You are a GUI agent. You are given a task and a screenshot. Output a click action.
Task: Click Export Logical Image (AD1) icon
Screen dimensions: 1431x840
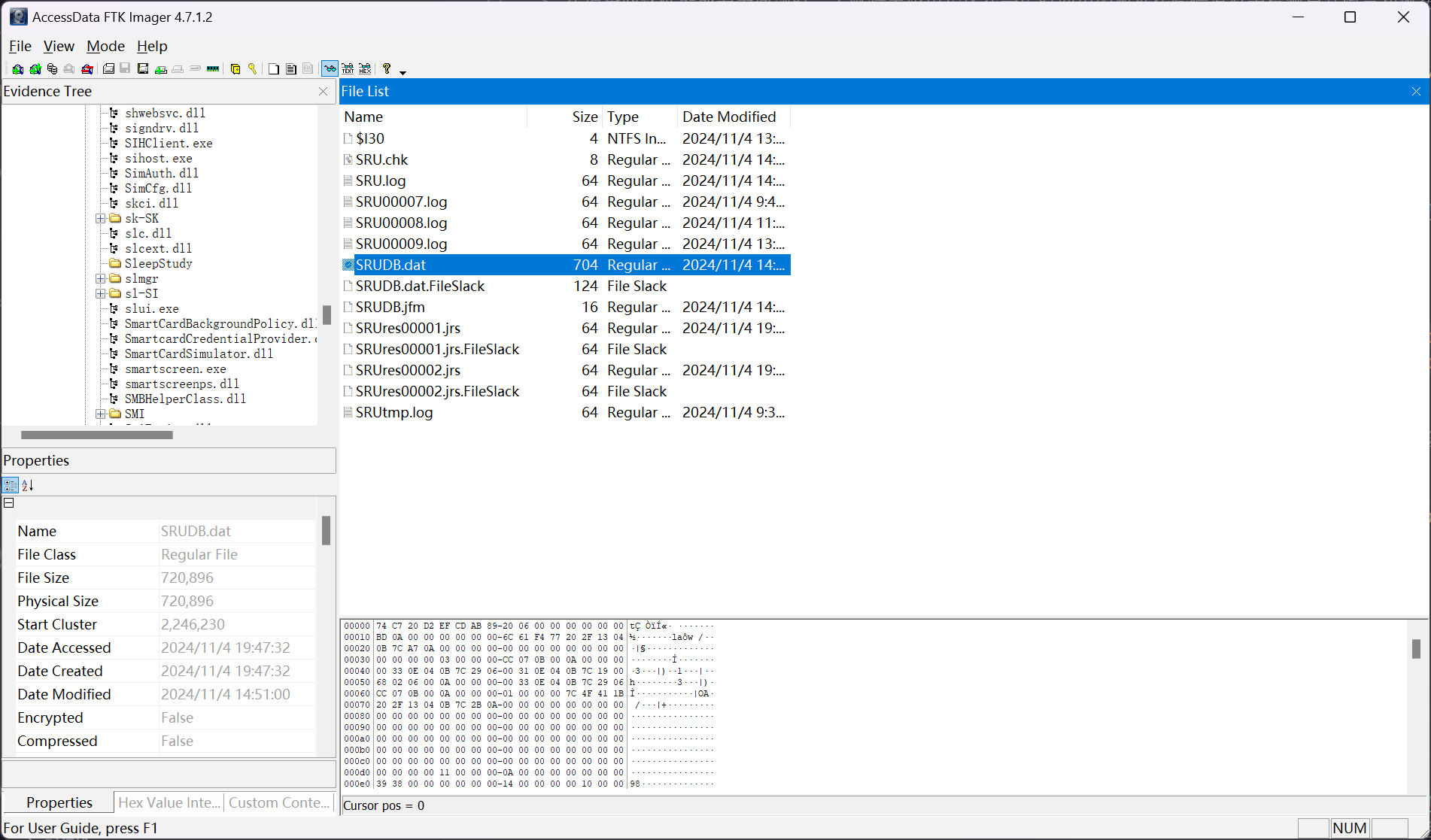[x=143, y=69]
